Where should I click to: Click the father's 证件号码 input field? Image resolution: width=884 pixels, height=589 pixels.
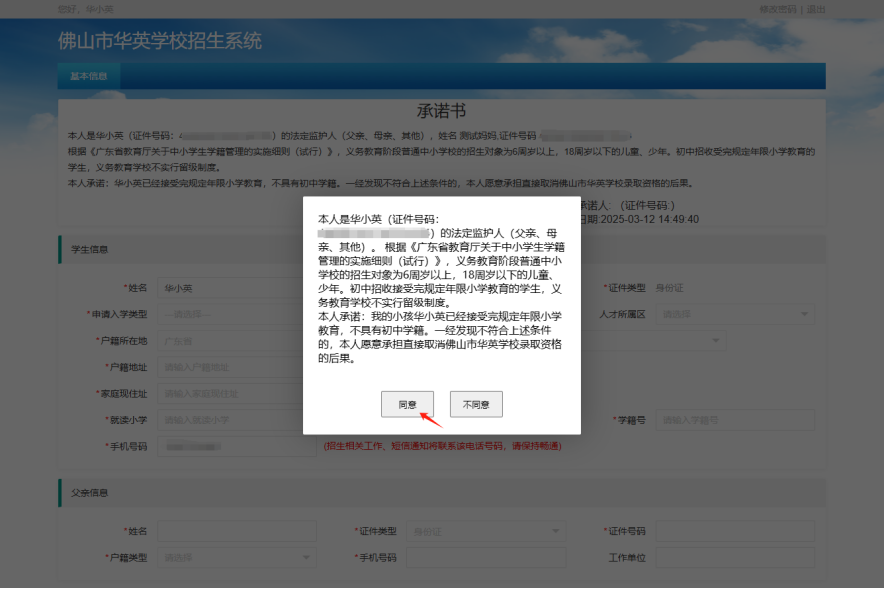(x=735, y=531)
